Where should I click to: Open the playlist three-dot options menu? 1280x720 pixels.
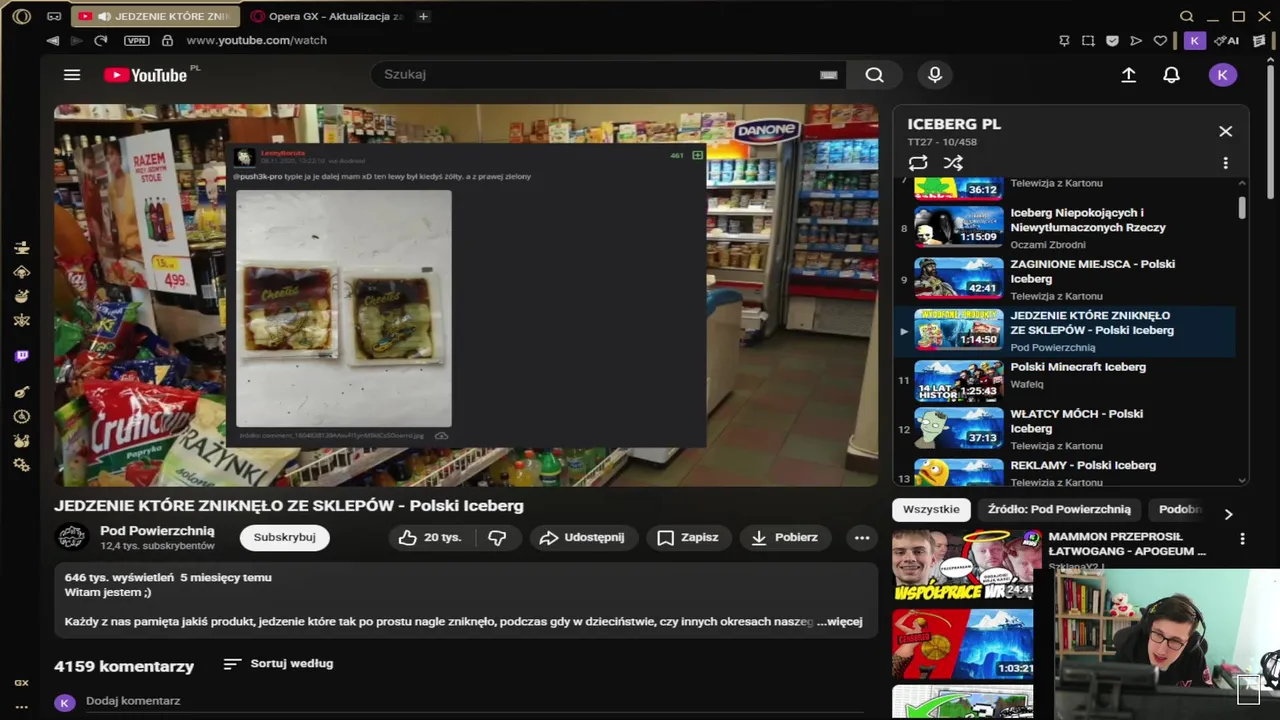click(x=1225, y=163)
